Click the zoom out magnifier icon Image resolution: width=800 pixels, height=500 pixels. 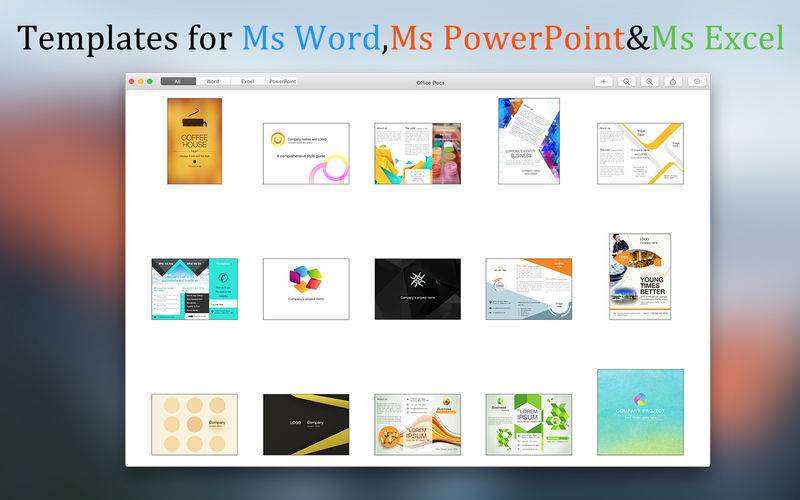[x=627, y=82]
